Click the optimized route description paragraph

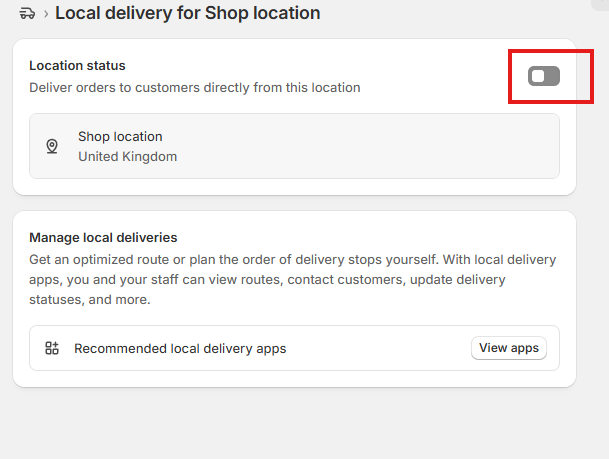click(x=293, y=280)
